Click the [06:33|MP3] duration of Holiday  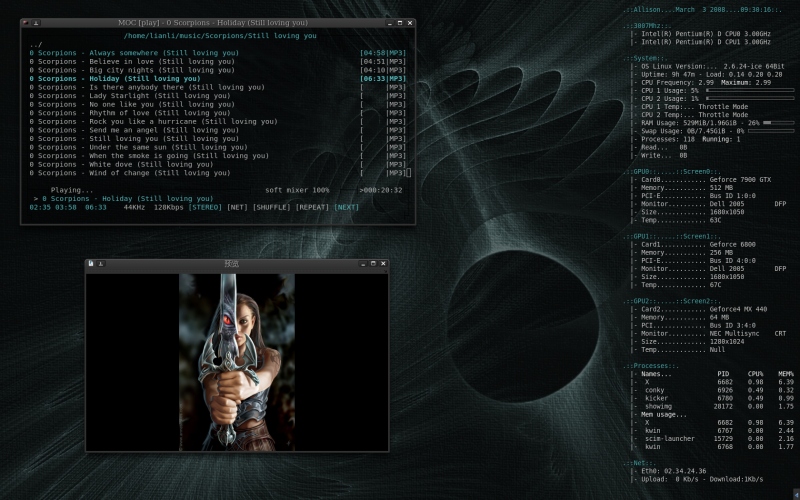pyautogui.click(x=383, y=79)
